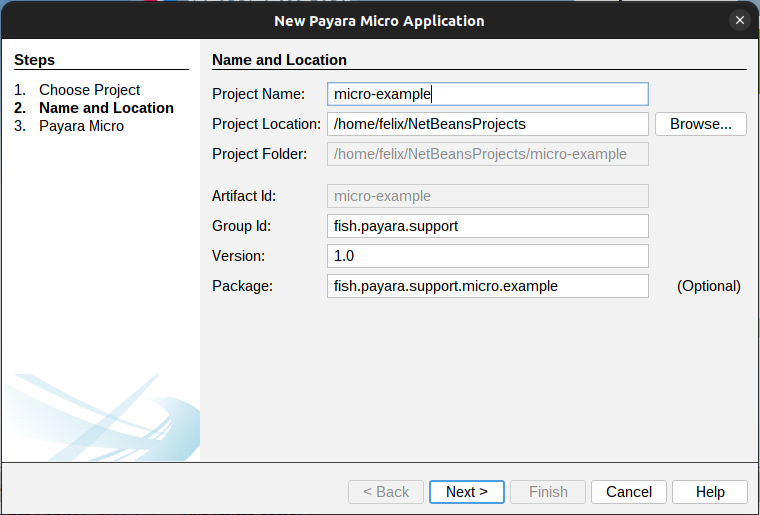Viewport: 760px width, 515px height.
Task: Click the bold Name and Location step
Action: [106, 108]
